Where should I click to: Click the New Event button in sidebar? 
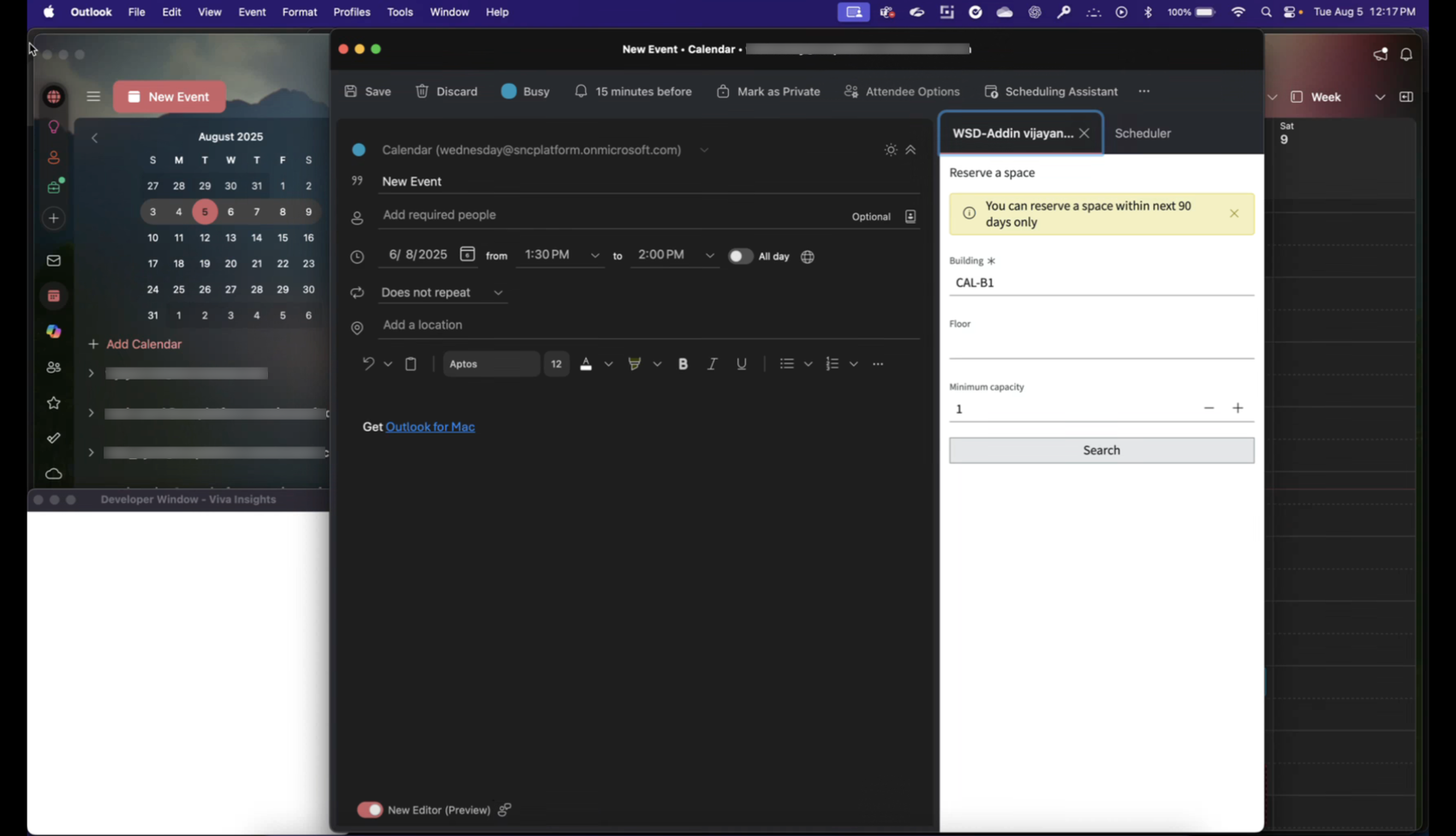170,97
